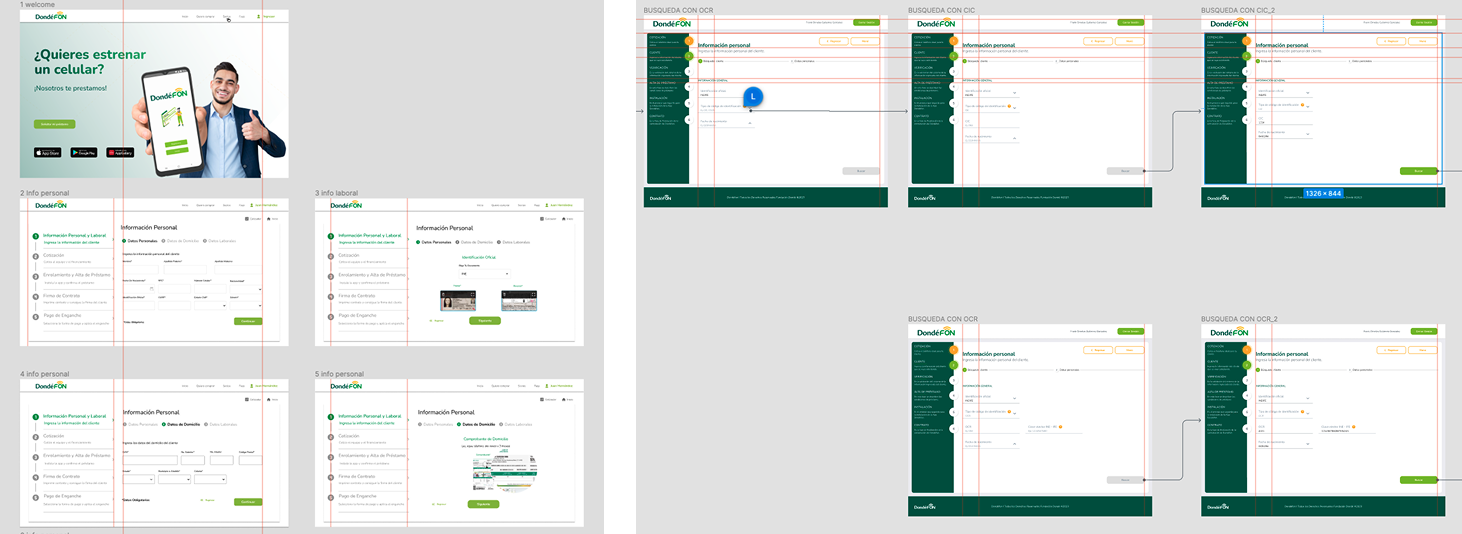The width and height of the screenshot is (1462, 534).
Task: Expand 'Fecha de nacimiento' dropdown in top BUSQUEDA CON OCR
Action: (x=749, y=125)
